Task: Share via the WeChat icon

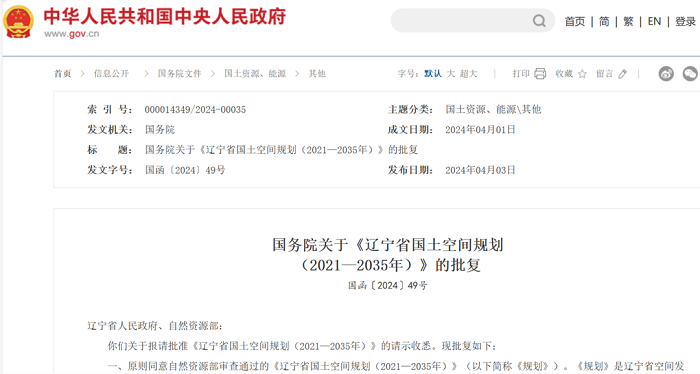Action: (690, 74)
